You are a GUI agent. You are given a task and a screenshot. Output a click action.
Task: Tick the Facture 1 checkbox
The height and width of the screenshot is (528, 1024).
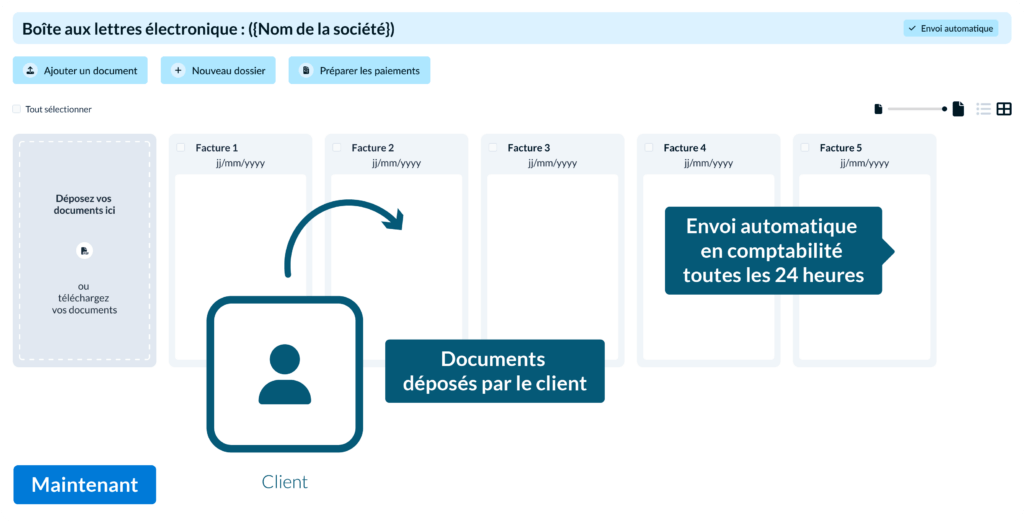[181, 148]
